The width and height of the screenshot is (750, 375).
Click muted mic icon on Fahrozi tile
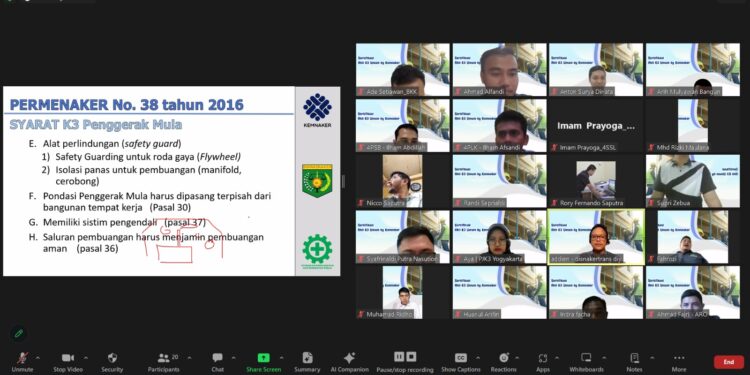[651, 259]
